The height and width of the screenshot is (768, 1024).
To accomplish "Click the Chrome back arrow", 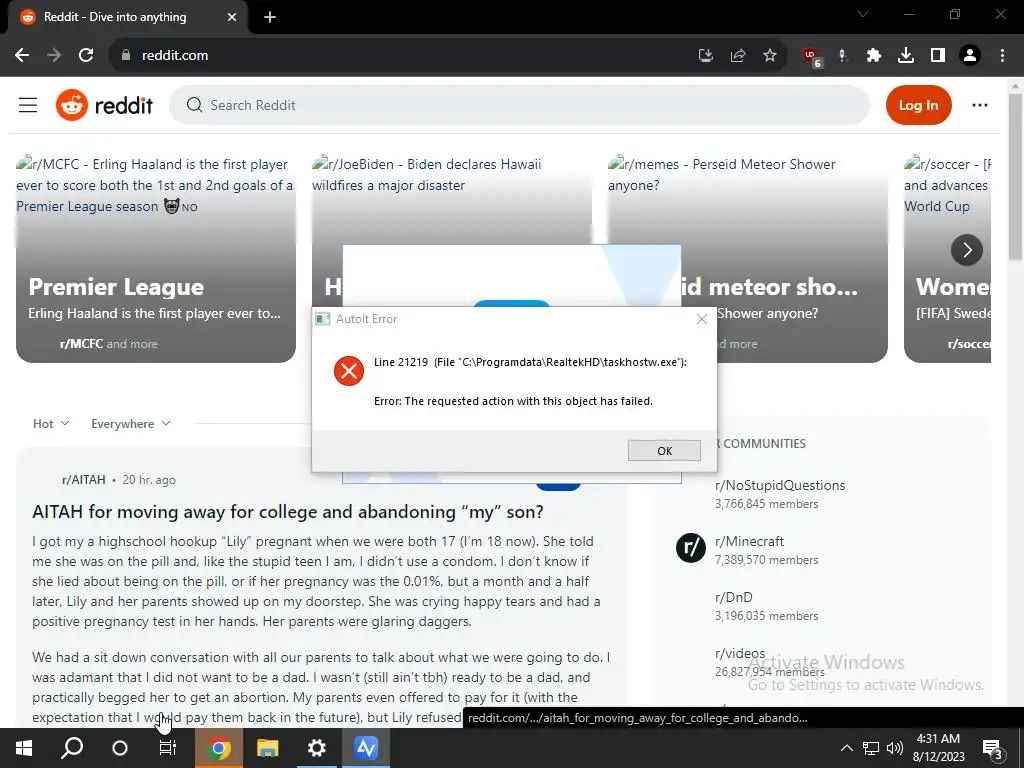I will click(22, 56).
